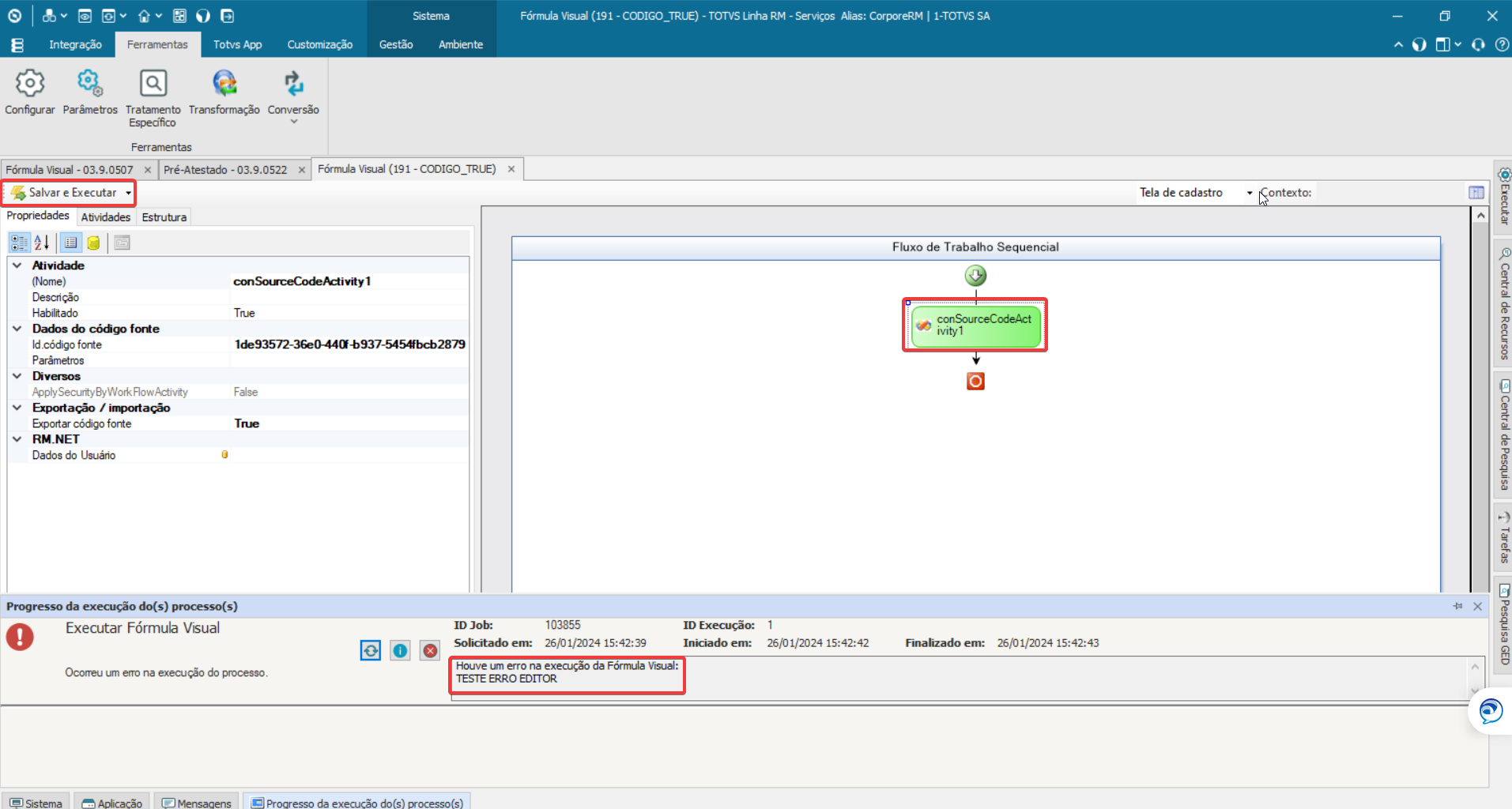
Task: Click Salvar e Executar button
Action: coord(64,193)
